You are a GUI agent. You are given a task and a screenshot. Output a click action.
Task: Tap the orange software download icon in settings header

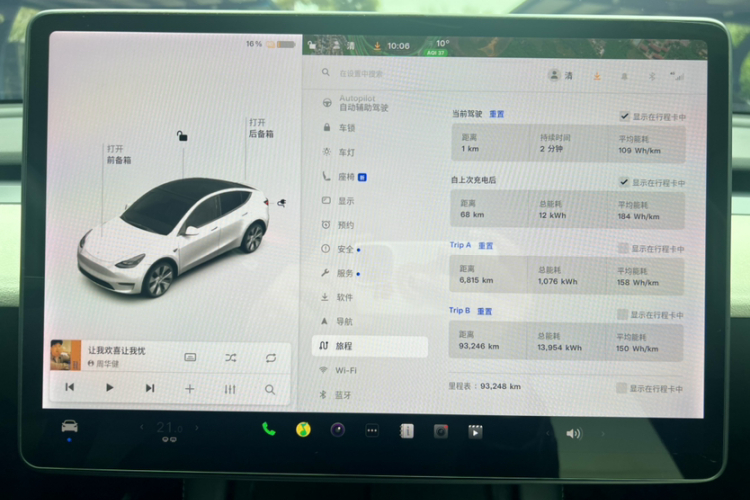(x=597, y=76)
